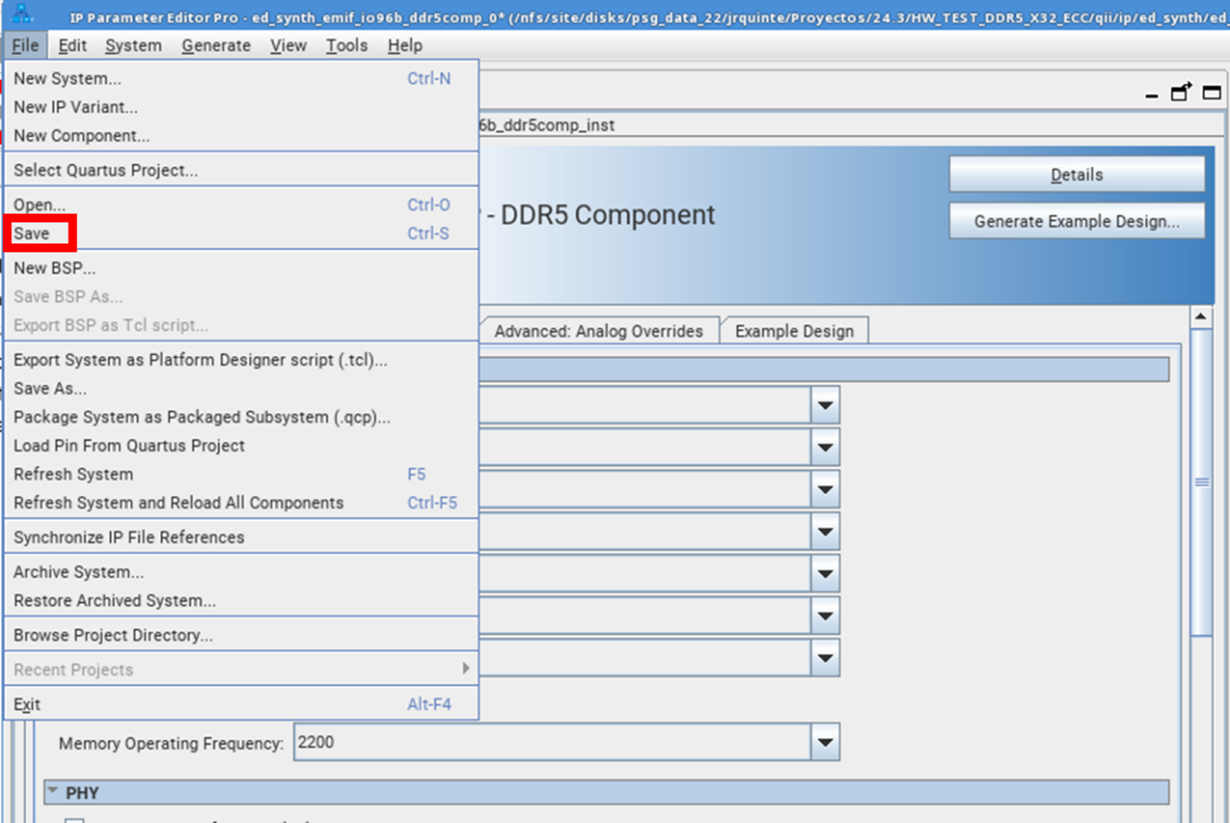This screenshot has width=1230, height=823.
Task: Open the Generate menu
Action: point(216,45)
